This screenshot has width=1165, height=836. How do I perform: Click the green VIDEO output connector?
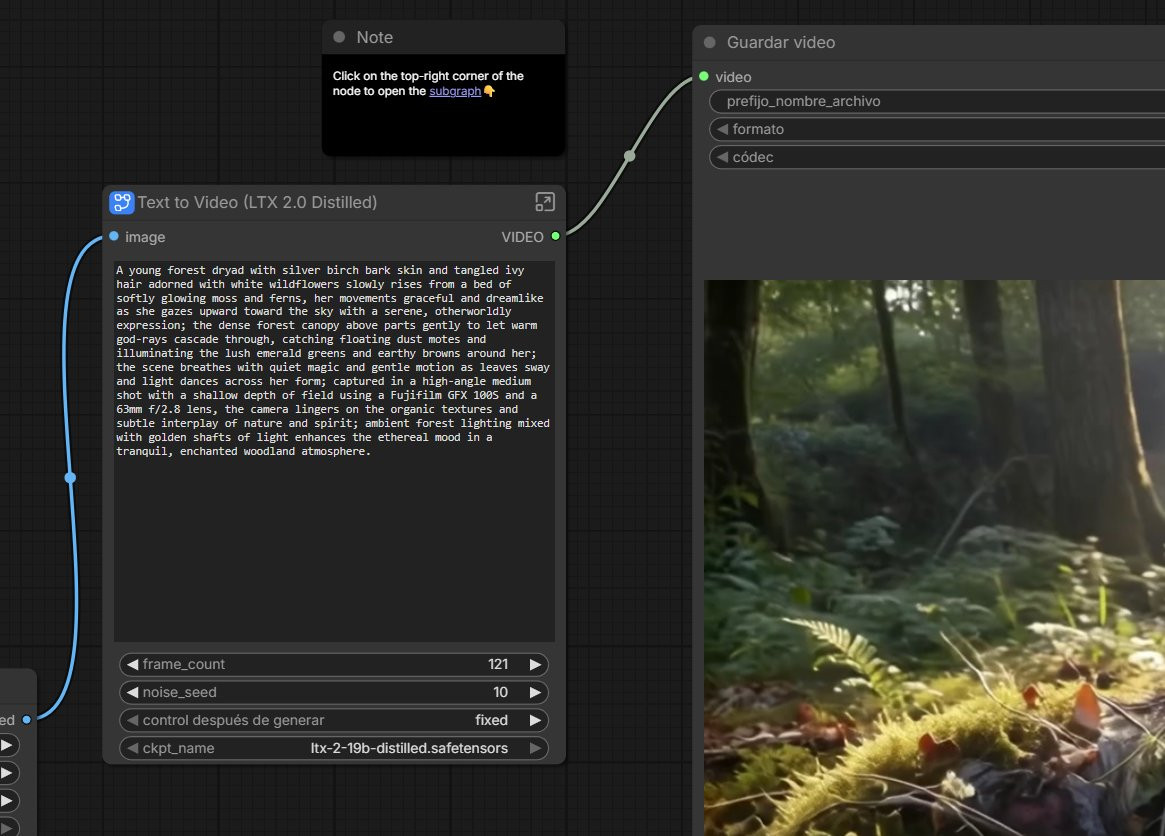[556, 236]
